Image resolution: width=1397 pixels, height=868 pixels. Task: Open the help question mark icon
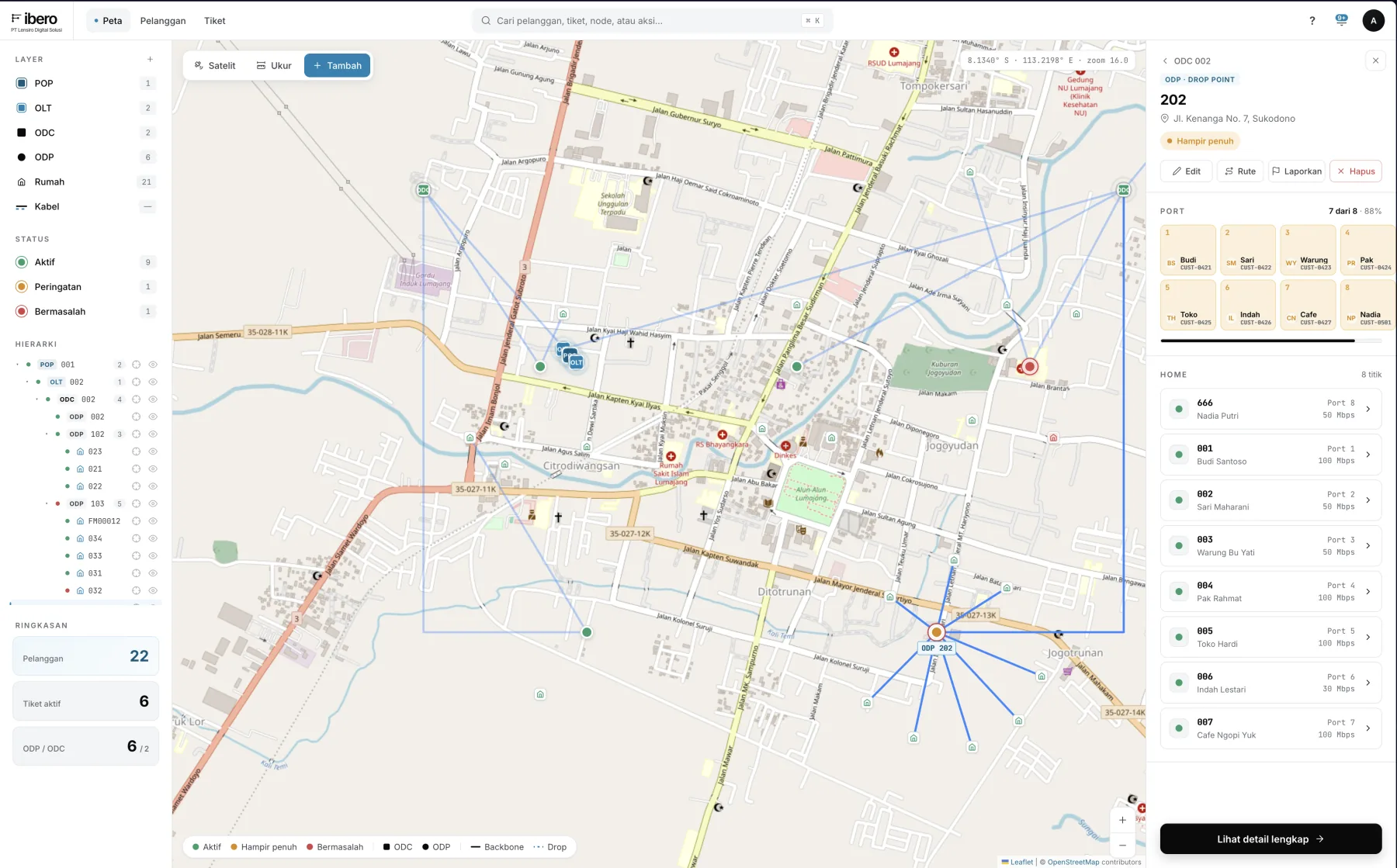coord(1312,21)
